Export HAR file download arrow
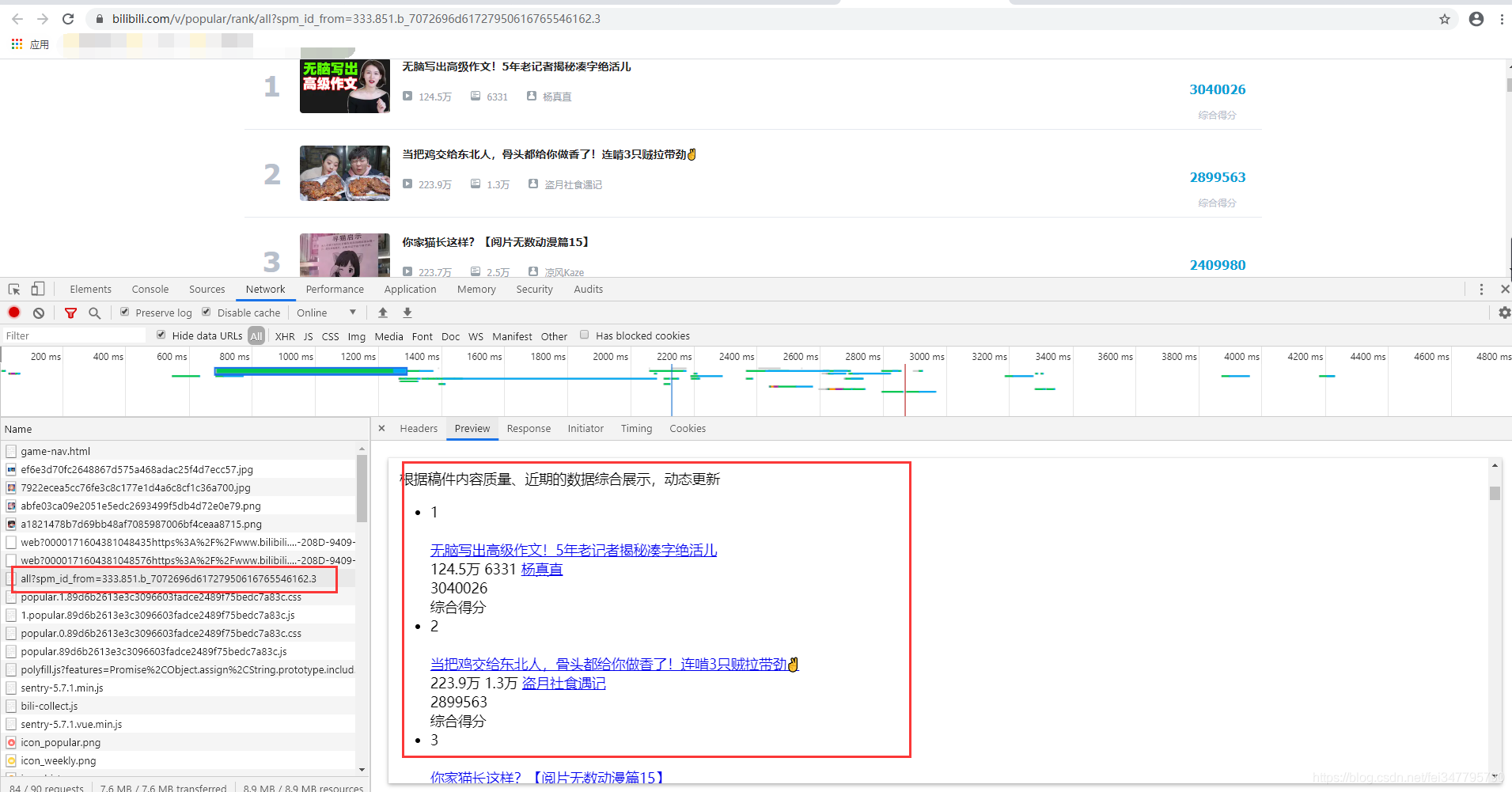Viewport: 1512px width, 792px height. (x=407, y=313)
